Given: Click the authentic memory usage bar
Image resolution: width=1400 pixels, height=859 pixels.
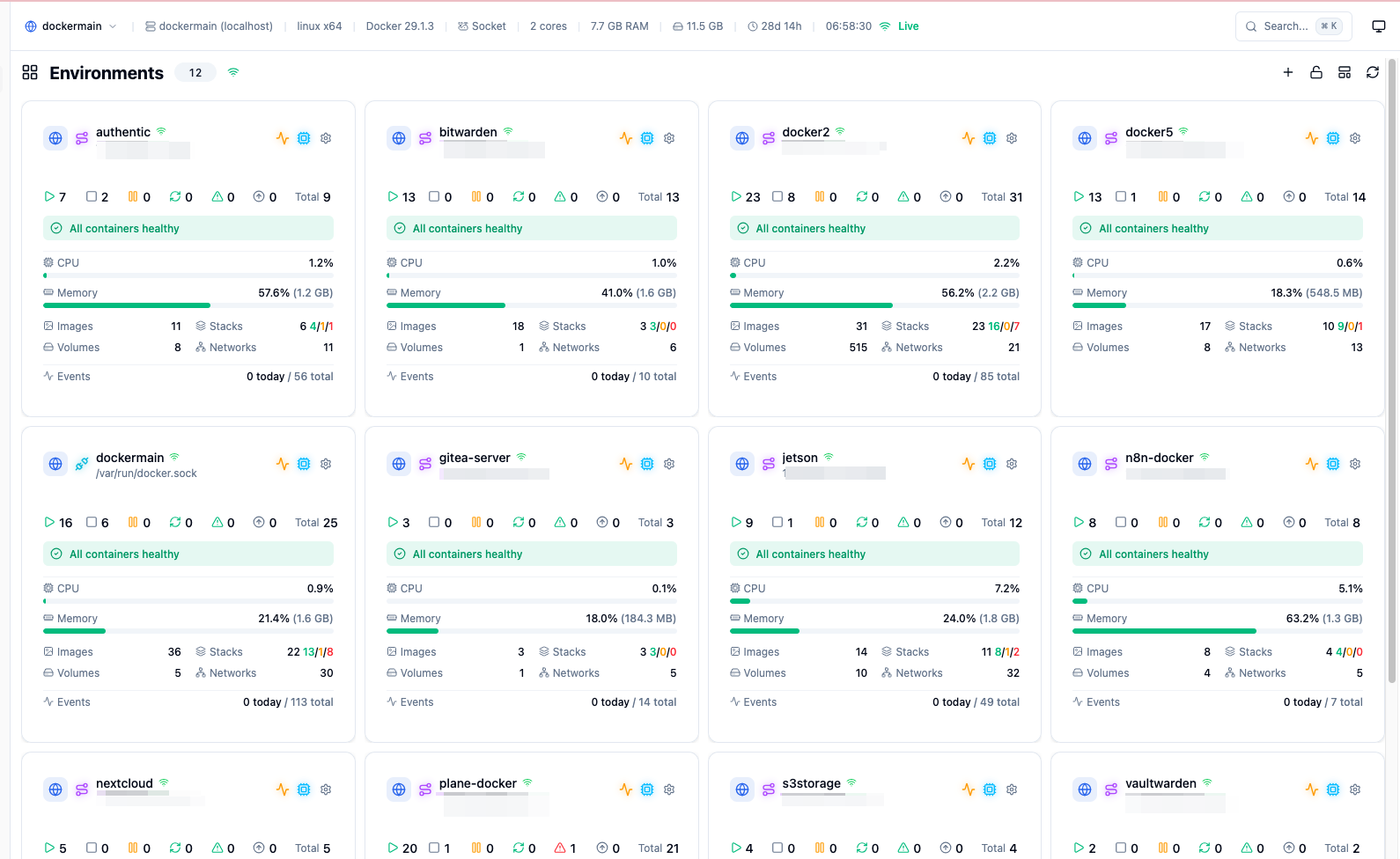Looking at the screenshot, I should (188, 305).
